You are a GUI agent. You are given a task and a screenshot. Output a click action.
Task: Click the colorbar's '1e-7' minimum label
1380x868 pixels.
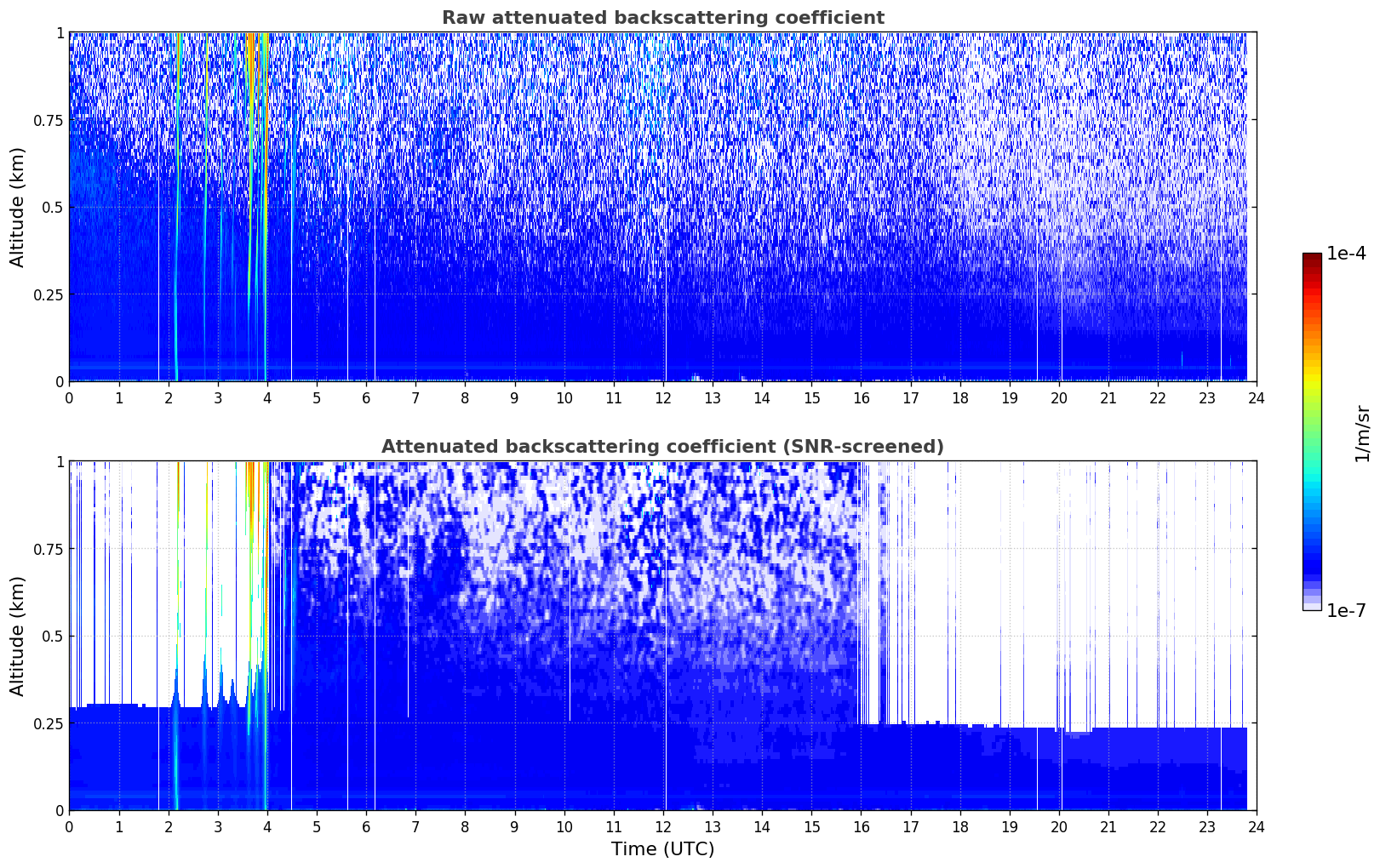pos(1346,610)
